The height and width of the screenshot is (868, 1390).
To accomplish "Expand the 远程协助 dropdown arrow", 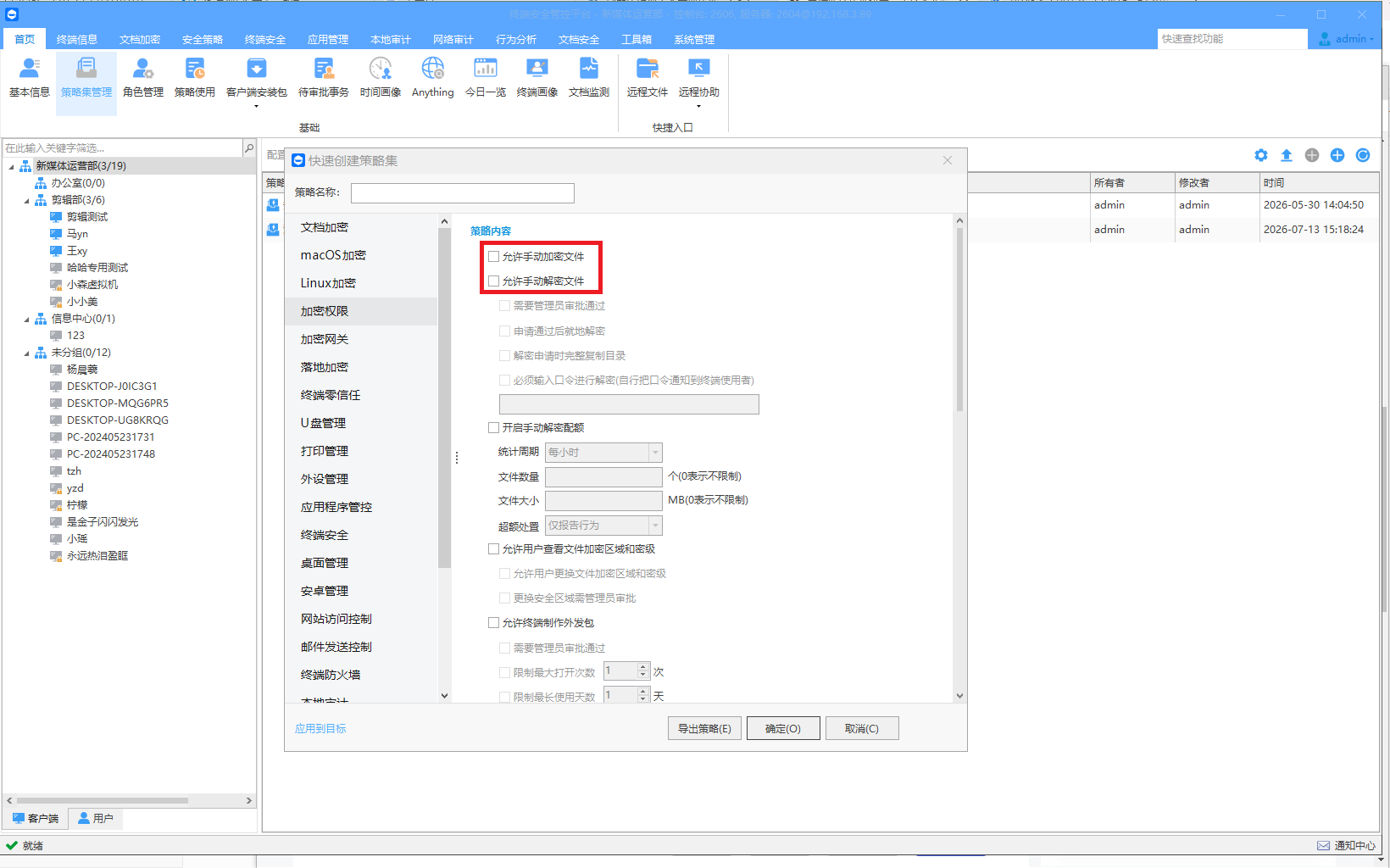I will 698,106.
